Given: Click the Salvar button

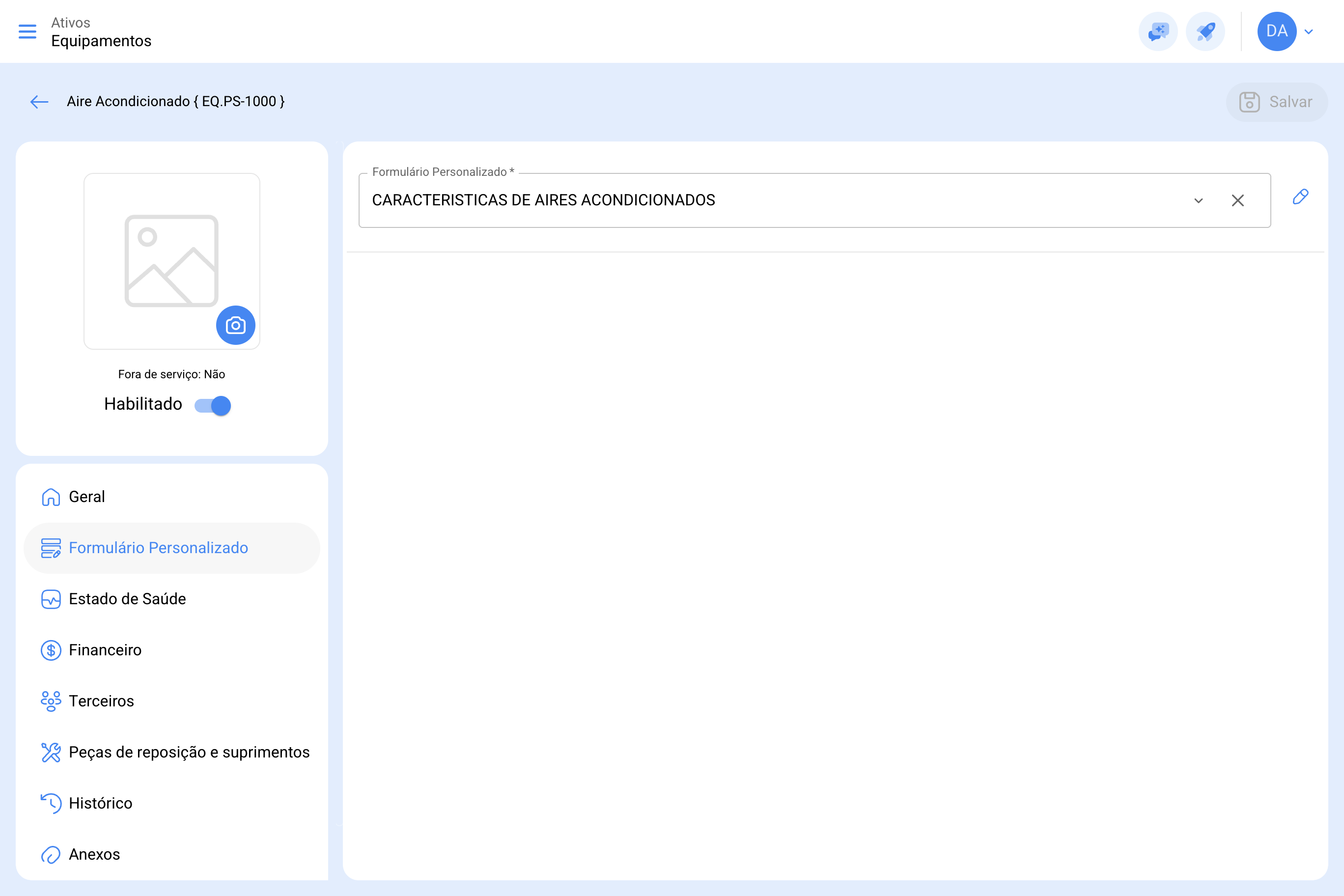Looking at the screenshot, I should pyautogui.click(x=1277, y=102).
